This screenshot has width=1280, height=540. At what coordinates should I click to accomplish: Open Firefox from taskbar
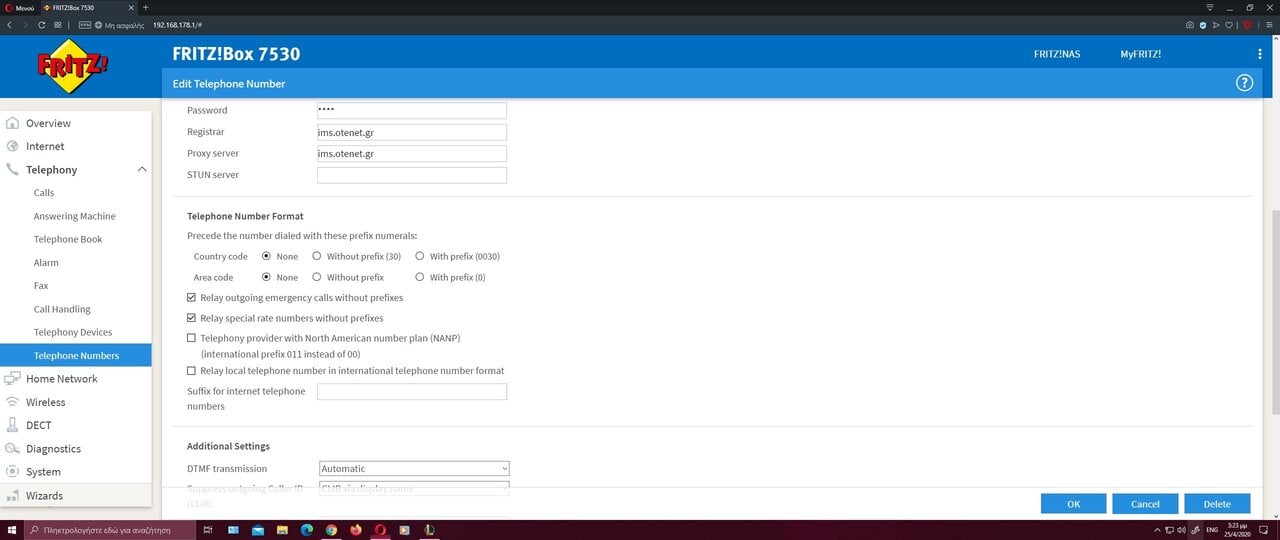click(x=356, y=529)
